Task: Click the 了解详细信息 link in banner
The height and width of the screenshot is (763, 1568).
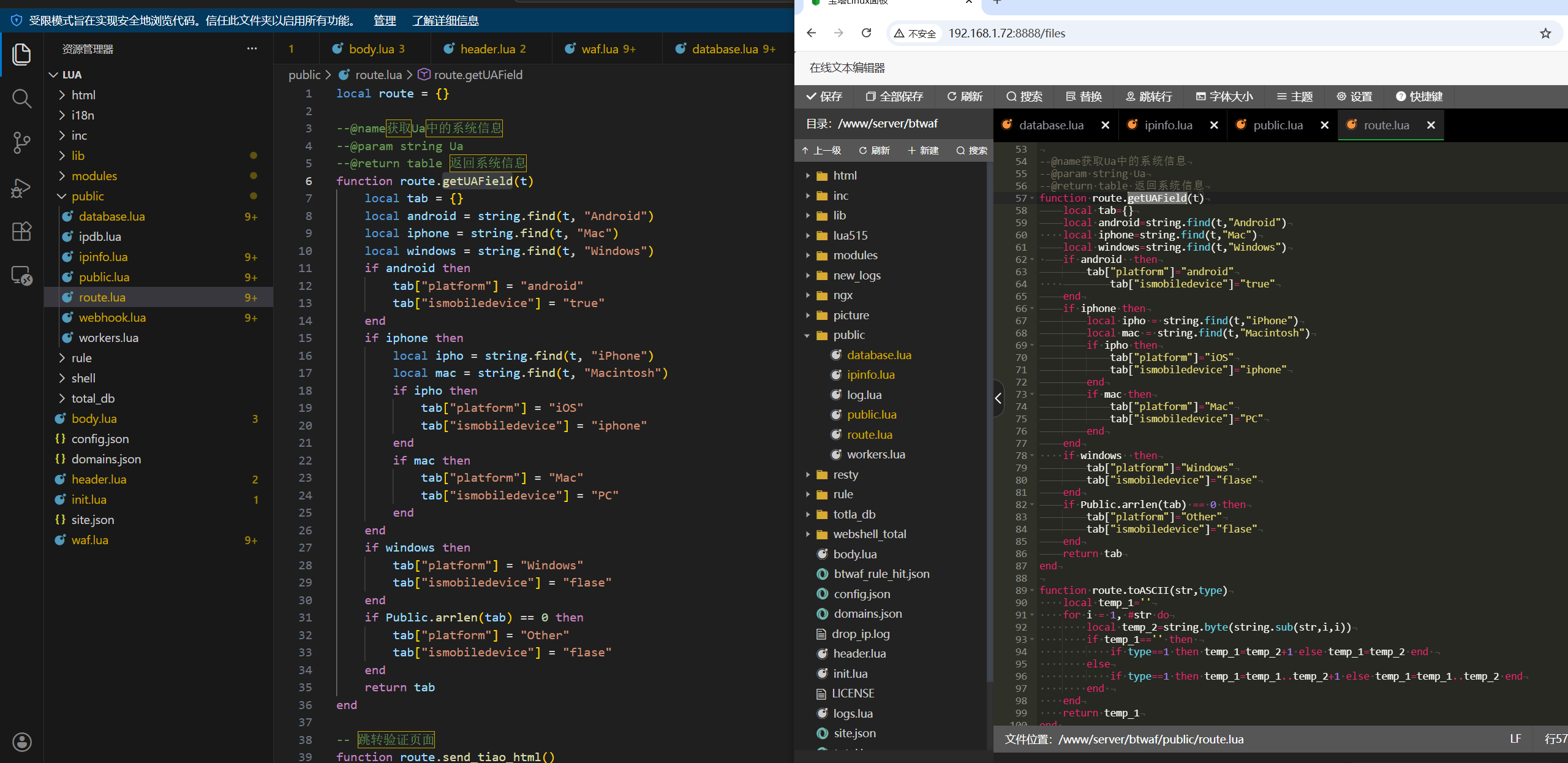Action: (445, 21)
